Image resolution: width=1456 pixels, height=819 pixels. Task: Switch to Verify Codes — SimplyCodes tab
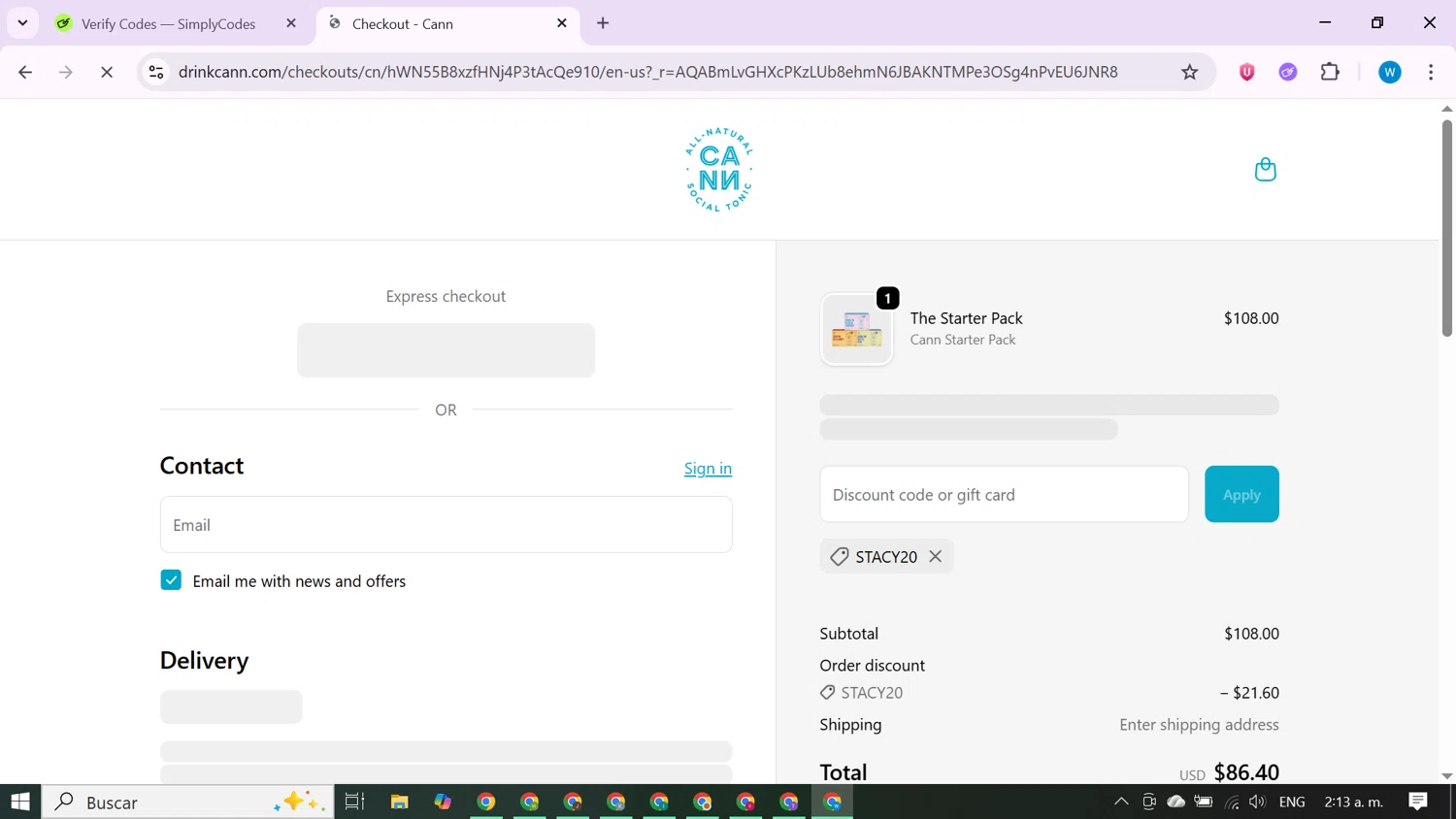(168, 24)
